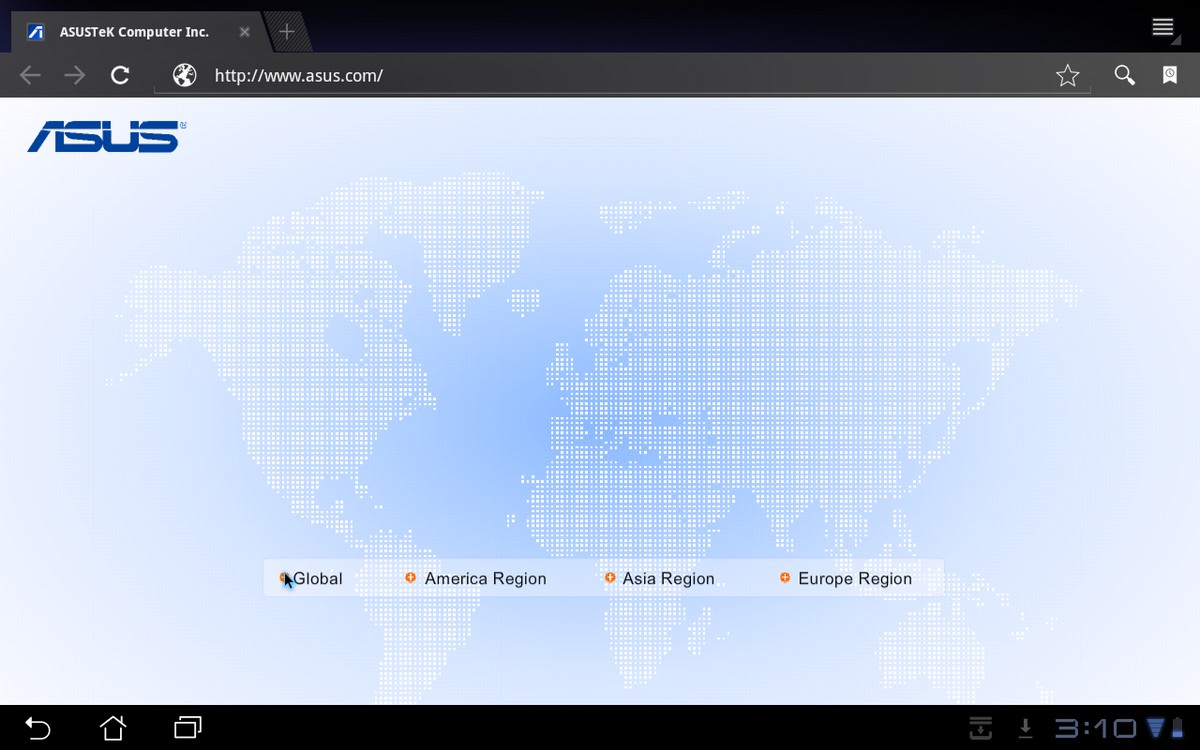Open the tray notification icon beside download arrow
Viewport: 1200px width, 750px height.
pyautogui.click(x=981, y=728)
